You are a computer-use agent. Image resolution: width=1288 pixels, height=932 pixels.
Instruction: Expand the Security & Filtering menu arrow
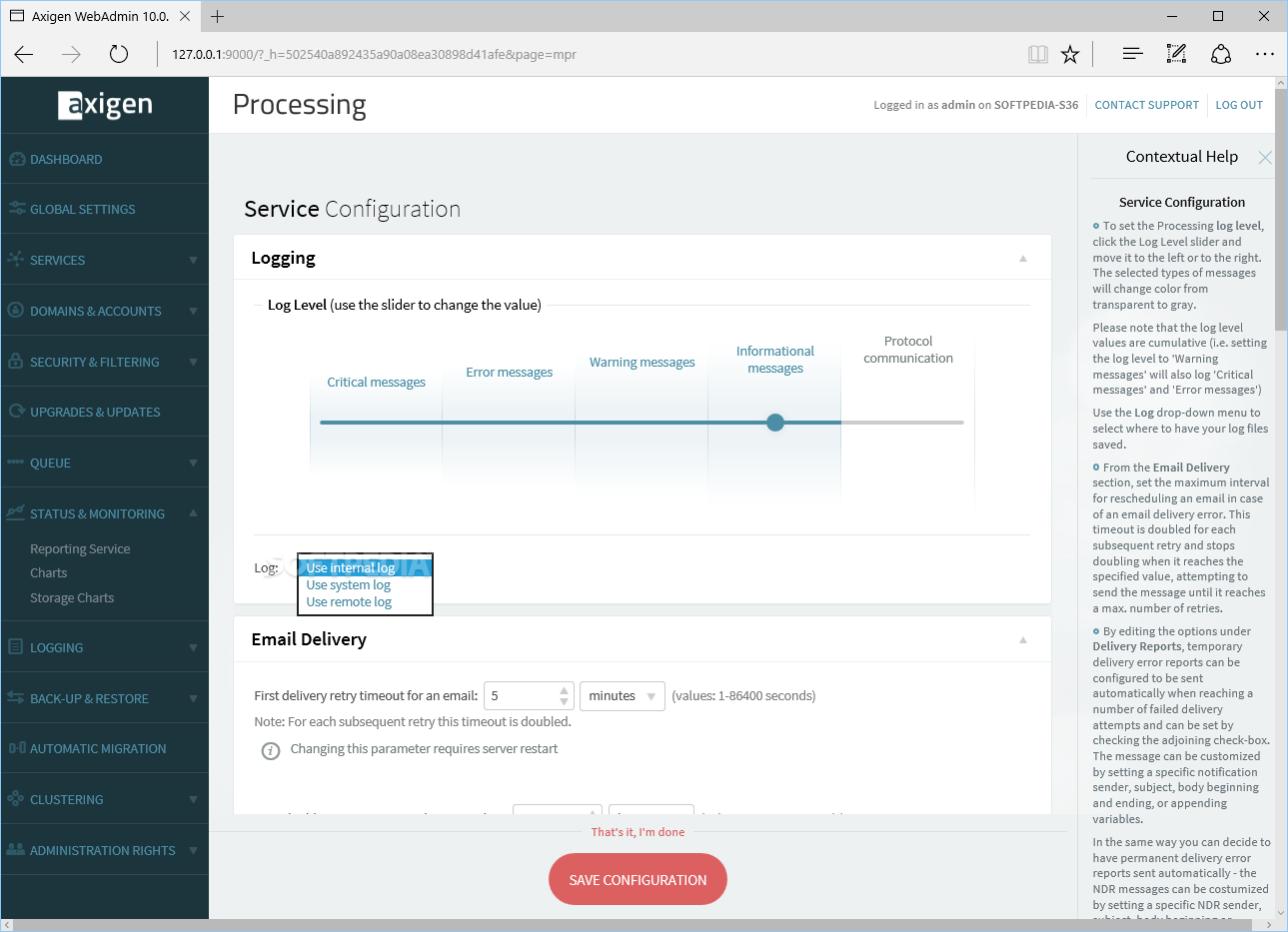193,363
